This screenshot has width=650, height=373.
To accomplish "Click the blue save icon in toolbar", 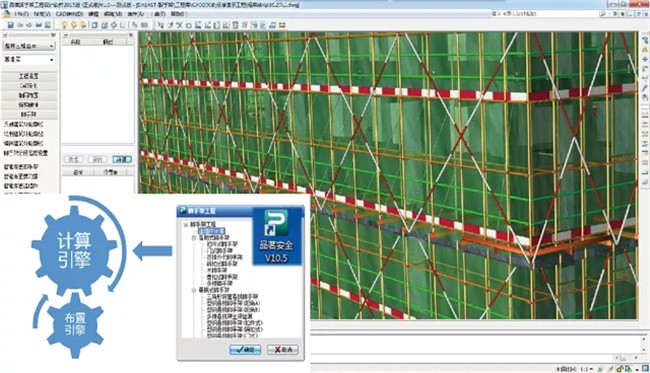I will click(x=11, y=25).
